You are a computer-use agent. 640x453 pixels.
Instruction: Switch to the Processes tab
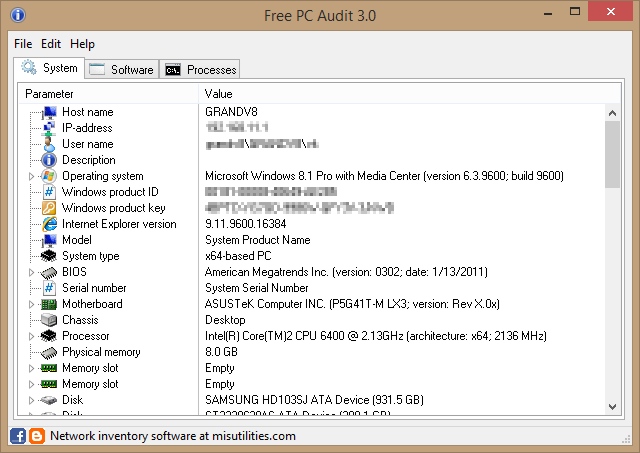point(200,69)
